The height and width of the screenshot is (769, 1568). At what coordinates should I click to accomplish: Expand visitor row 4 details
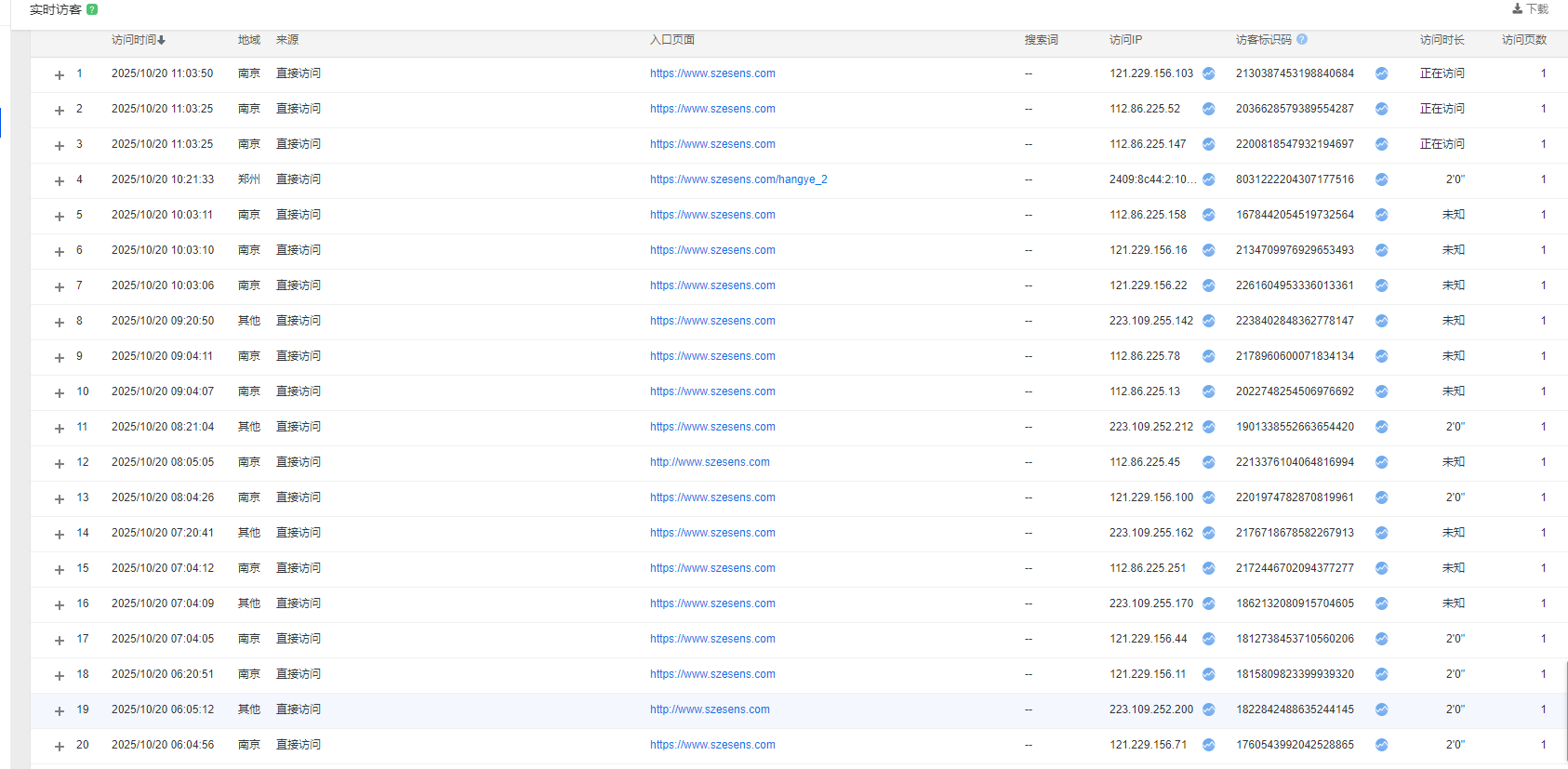click(x=60, y=180)
